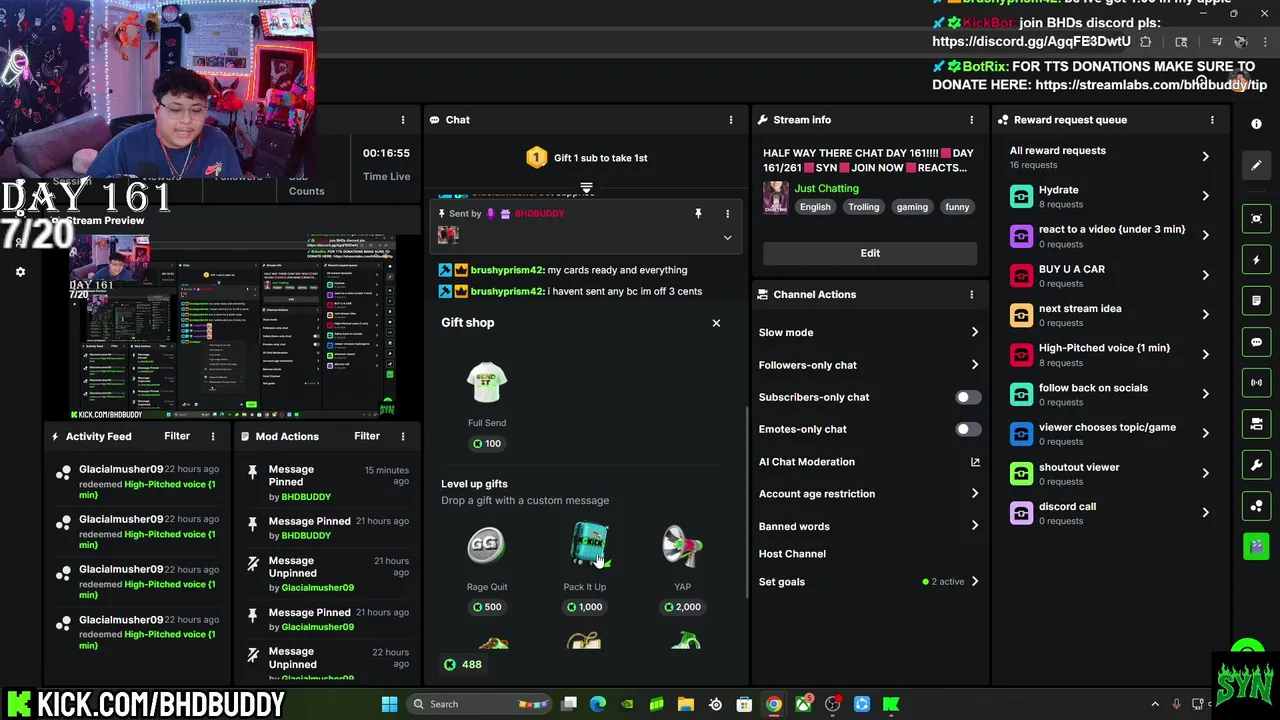This screenshot has height=720, width=1280.
Task: Expand the pinned message chevron
Action: 727,238
